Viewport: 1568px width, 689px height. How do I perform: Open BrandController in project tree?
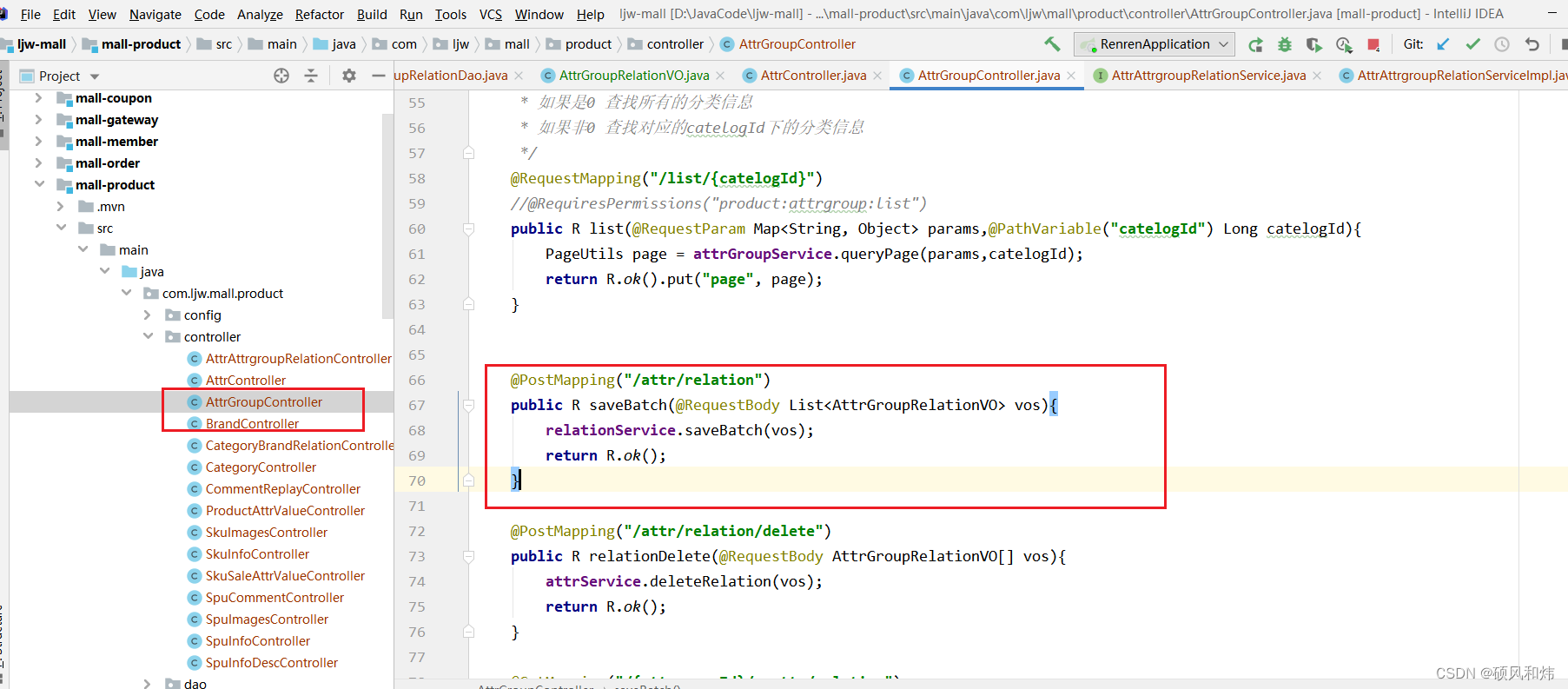coord(252,424)
